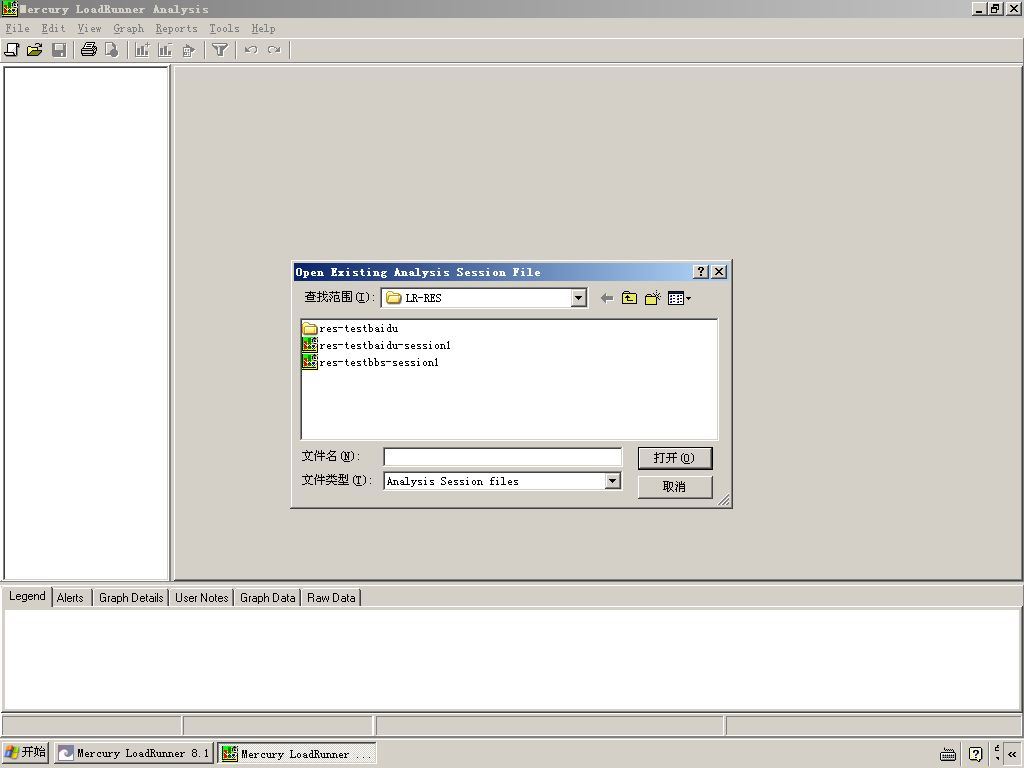Select the res-testbaidu folder
Viewport: 1024px width, 768px height.
(x=350, y=328)
